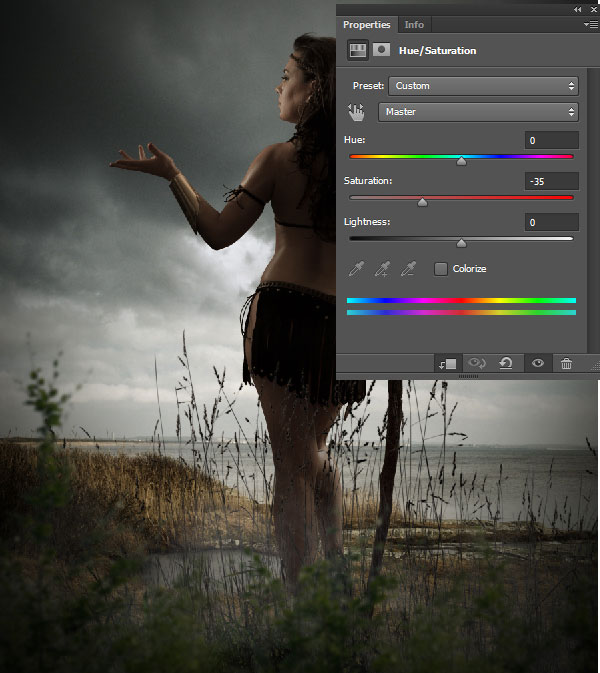Toggle adjustment layer visibility eye icon
600x673 pixels.
[x=538, y=364]
